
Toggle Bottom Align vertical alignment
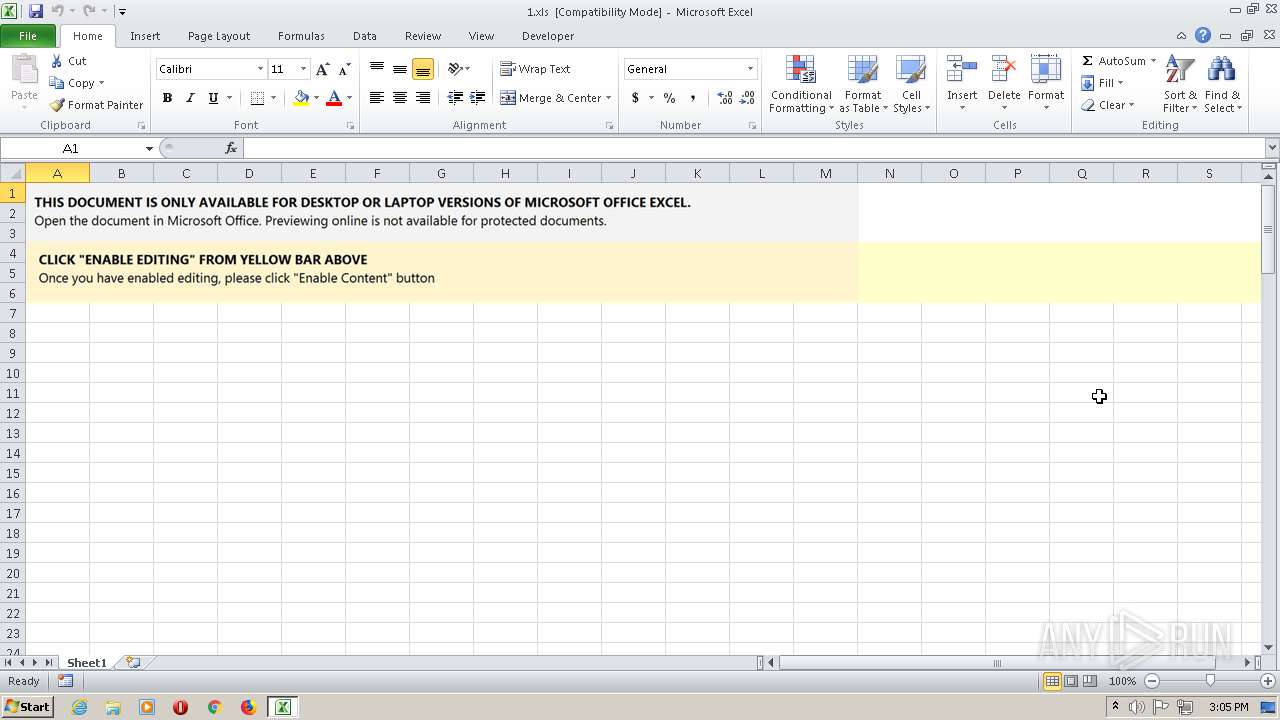click(423, 69)
